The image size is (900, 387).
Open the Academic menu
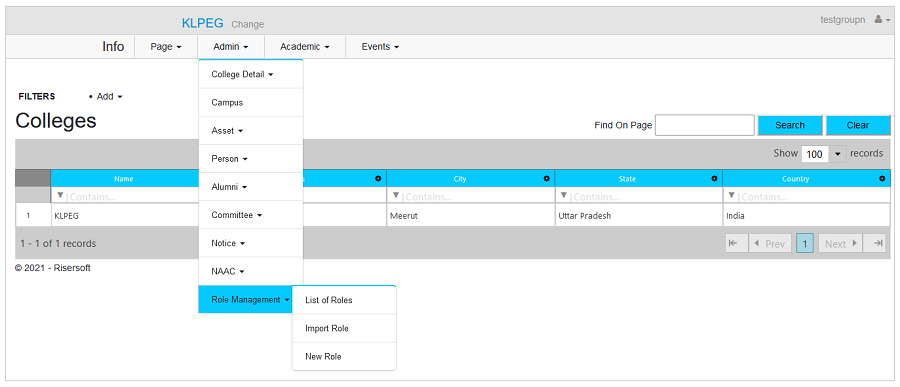304,47
